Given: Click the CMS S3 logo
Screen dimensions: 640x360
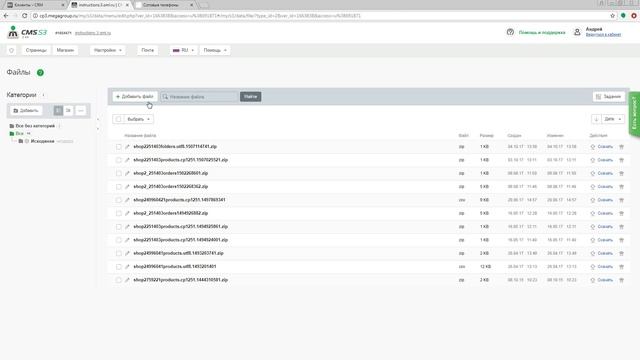Looking at the screenshot, I should coord(27,32).
